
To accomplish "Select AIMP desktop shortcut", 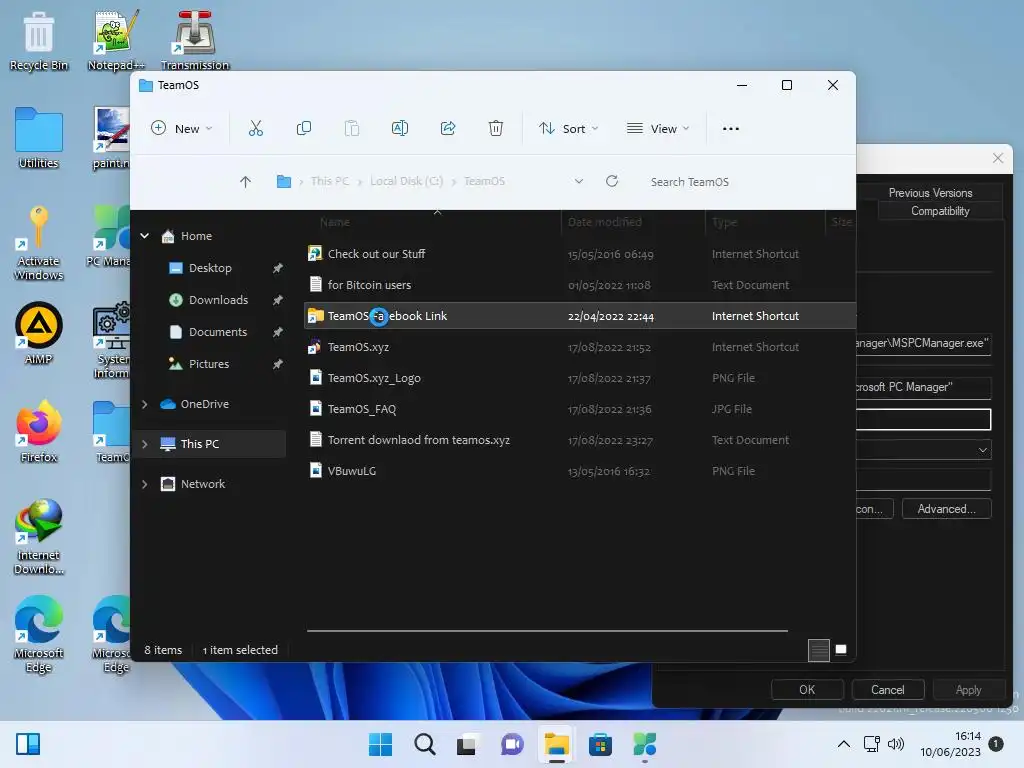I will (x=39, y=333).
